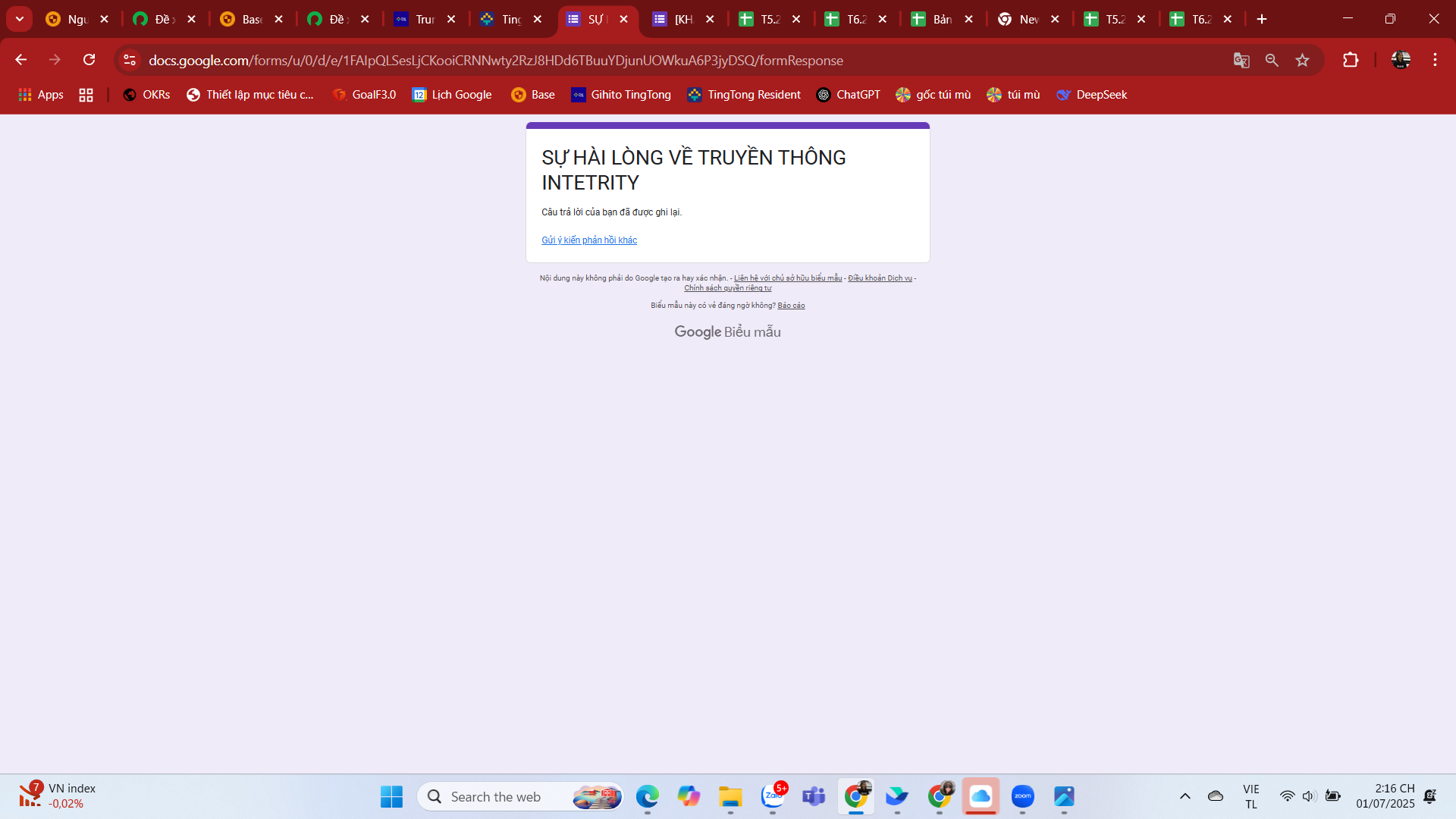Click the zoom magnifier icon in address bar
The image size is (1456, 819).
tap(1272, 60)
